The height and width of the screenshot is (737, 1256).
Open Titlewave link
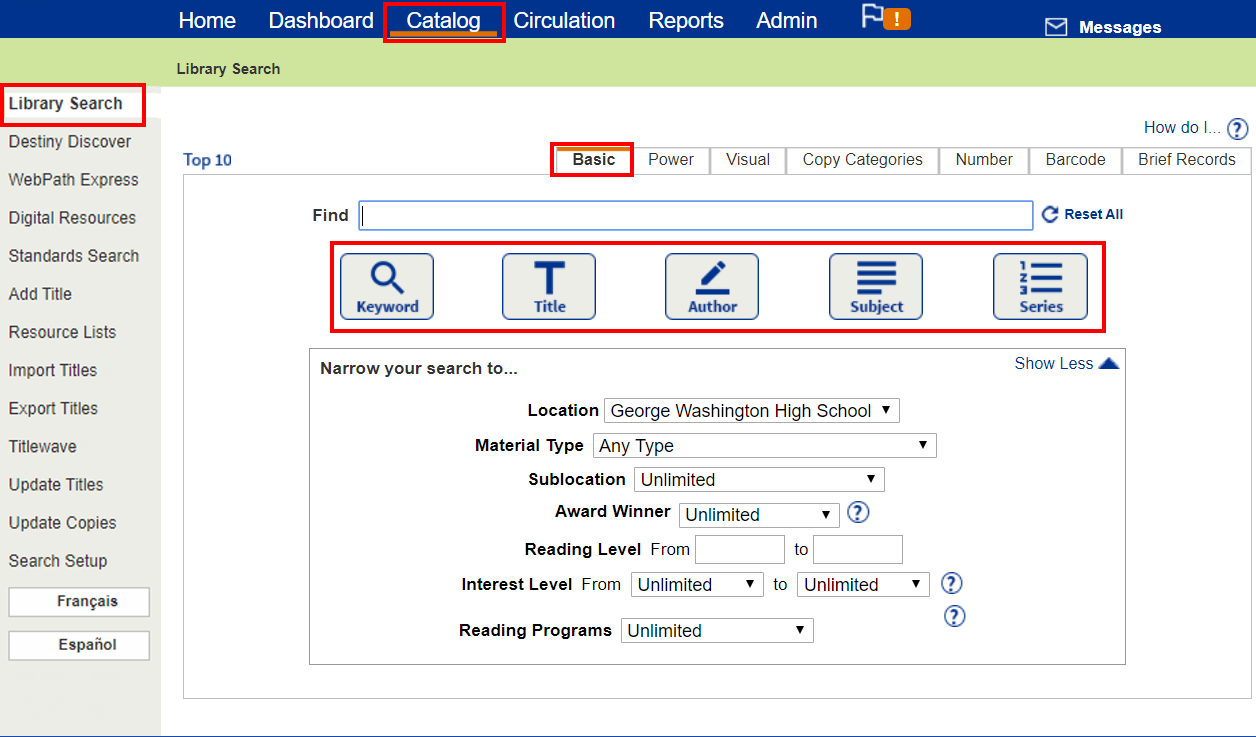43,447
